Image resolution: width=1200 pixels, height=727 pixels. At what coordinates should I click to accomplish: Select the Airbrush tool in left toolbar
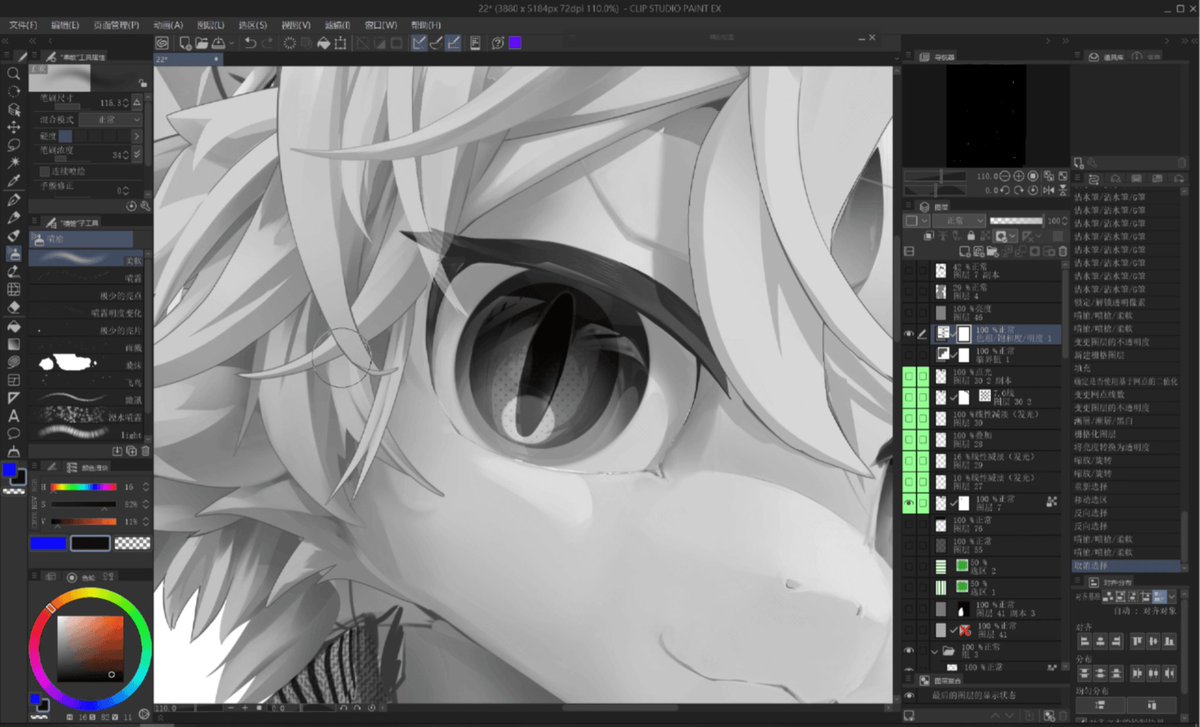point(14,253)
